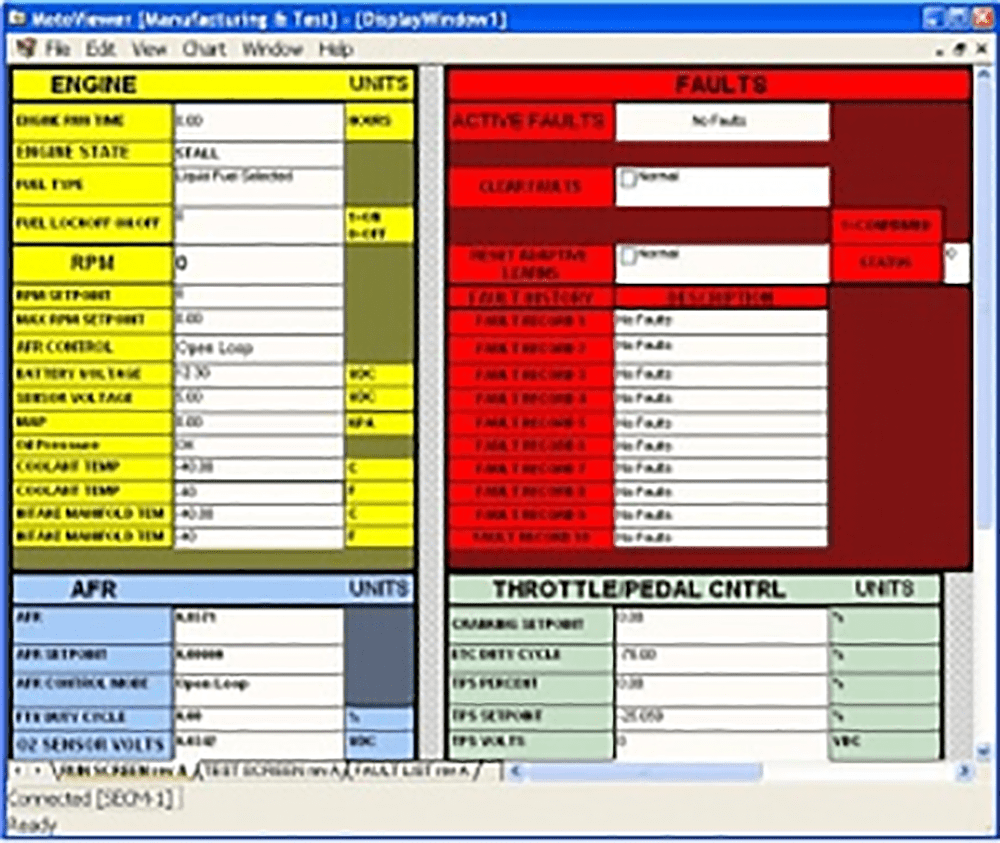Click the Fuel Lockoff On/Off value field
Screen dimensions: 1000x843
coord(258,224)
